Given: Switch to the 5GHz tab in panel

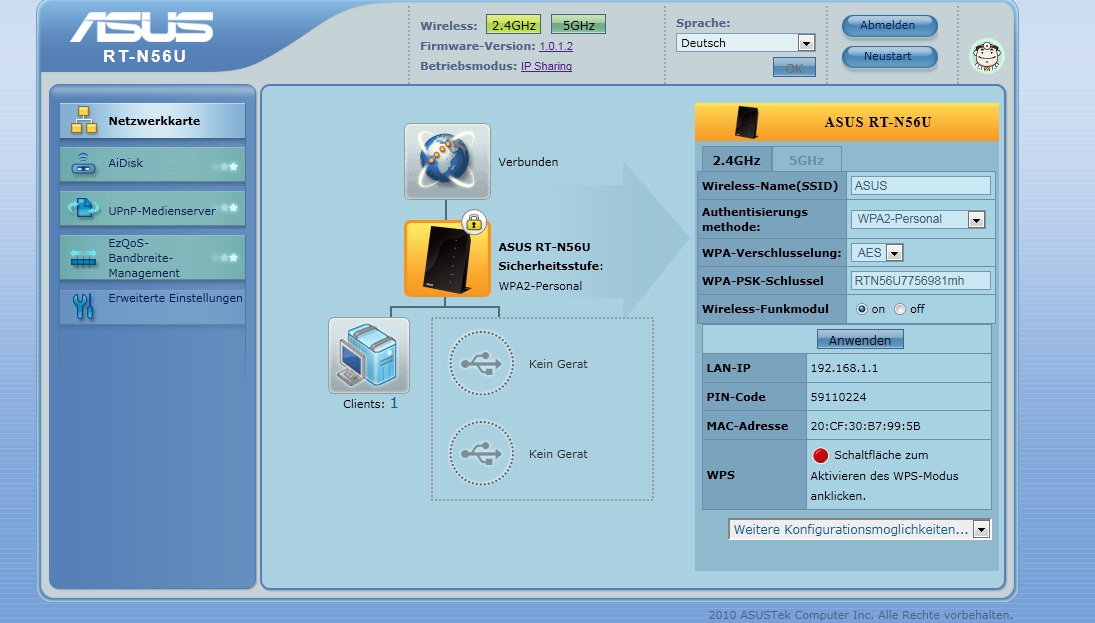Looking at the screenshot, I should pos(807,160).
